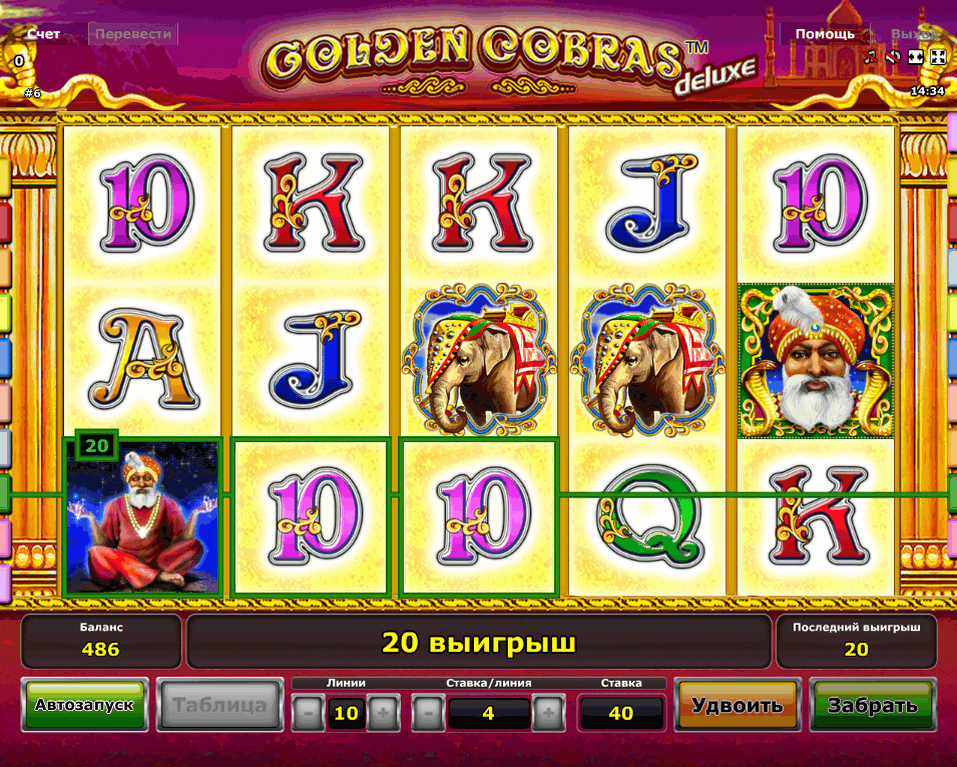Collect winnings with Забрать

pos(872,705)
